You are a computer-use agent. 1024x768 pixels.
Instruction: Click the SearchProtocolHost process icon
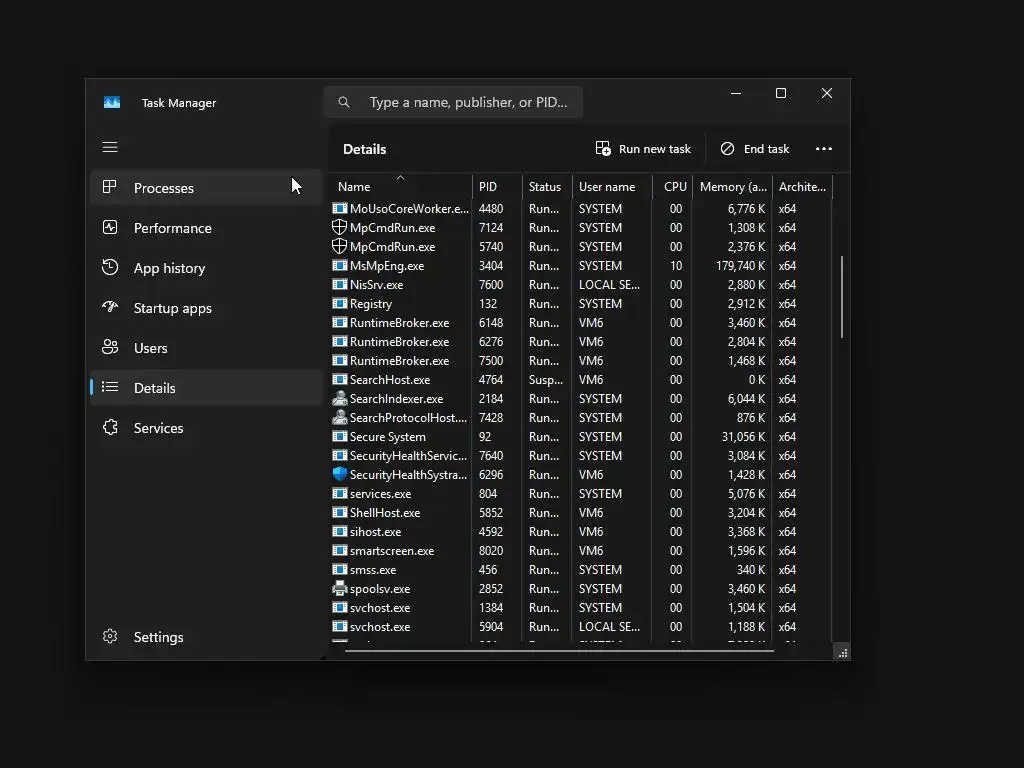click(x=340, y=417)
